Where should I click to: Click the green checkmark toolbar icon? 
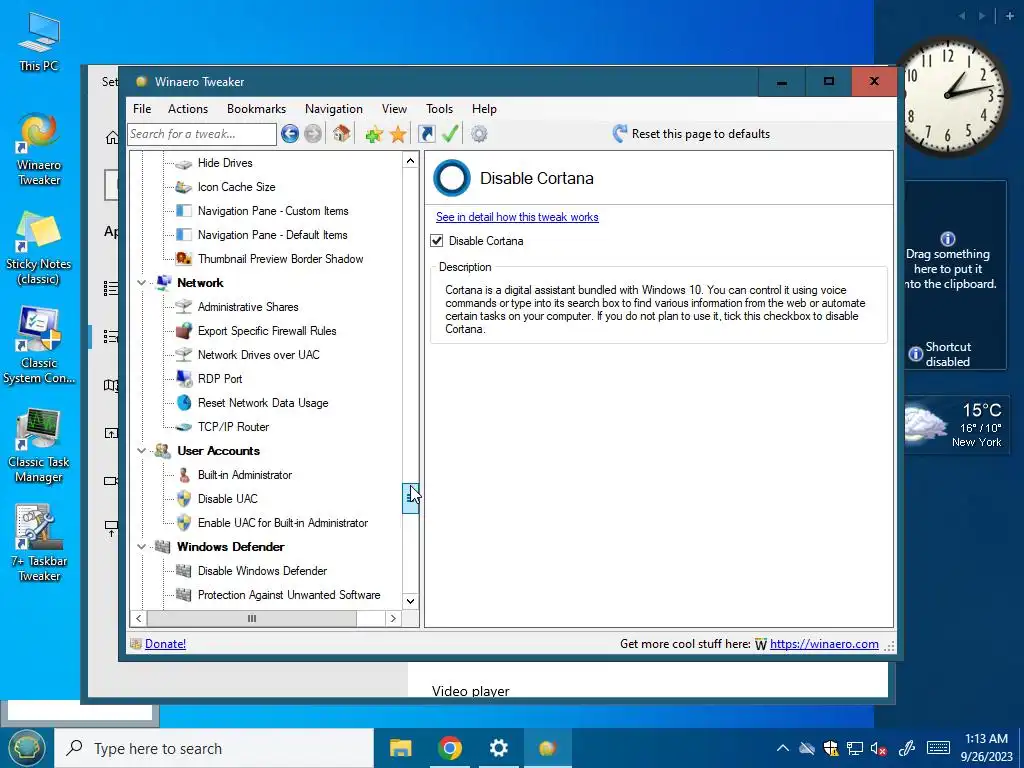(x=450, y=134)
